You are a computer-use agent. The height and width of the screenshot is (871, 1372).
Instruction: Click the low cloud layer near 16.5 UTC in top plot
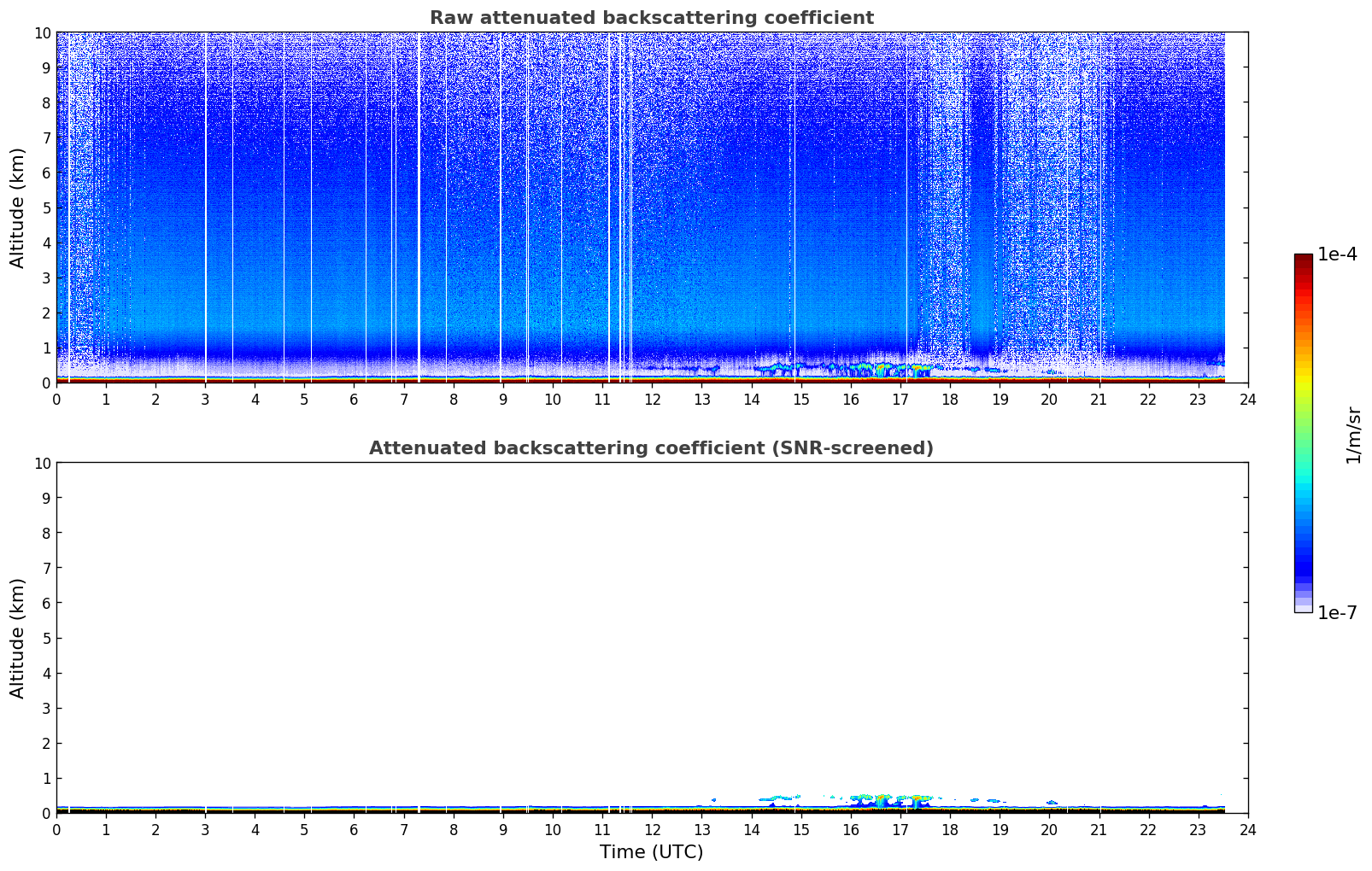coord(876,369)
